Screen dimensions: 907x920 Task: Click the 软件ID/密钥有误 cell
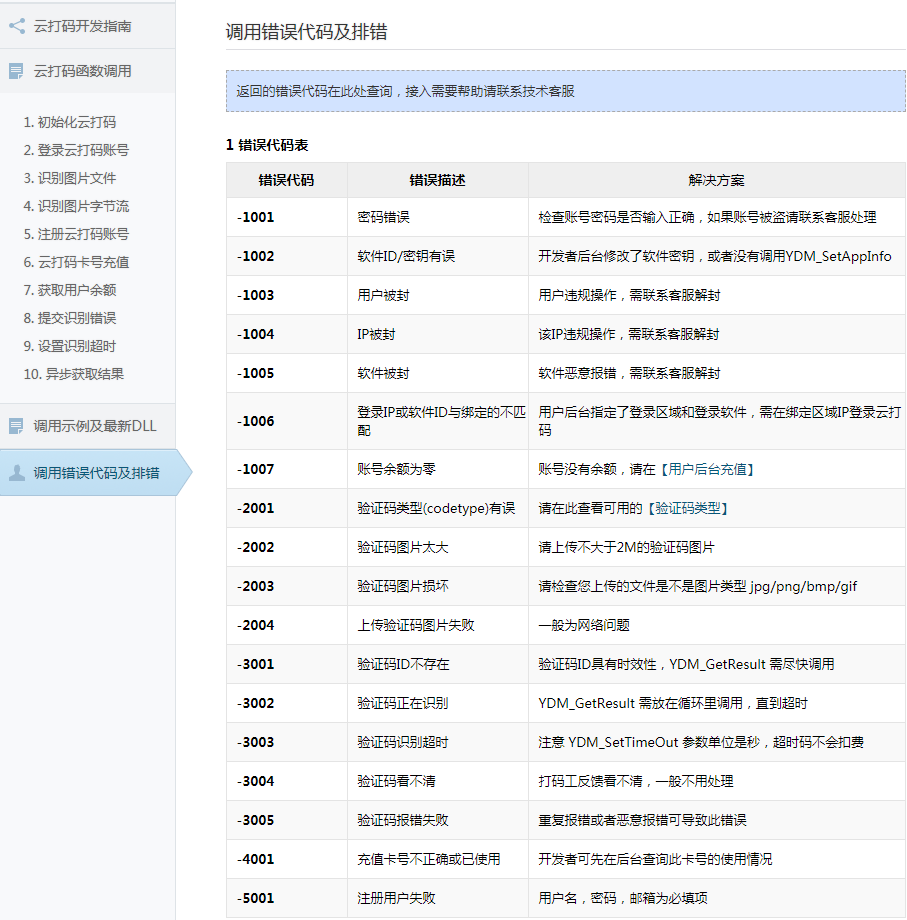(x=438, y=256)
